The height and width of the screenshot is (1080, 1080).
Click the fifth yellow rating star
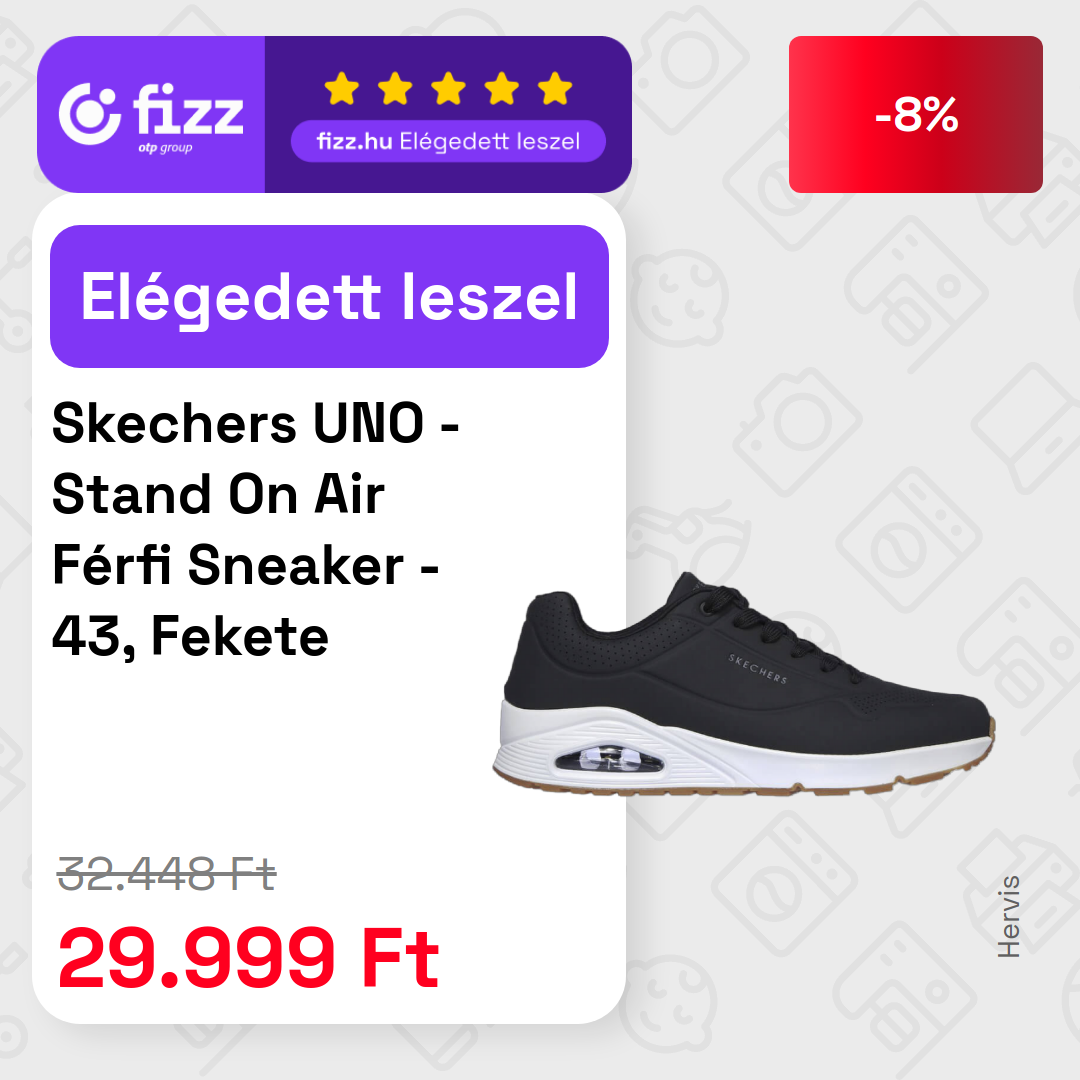(x=555, y=89)
